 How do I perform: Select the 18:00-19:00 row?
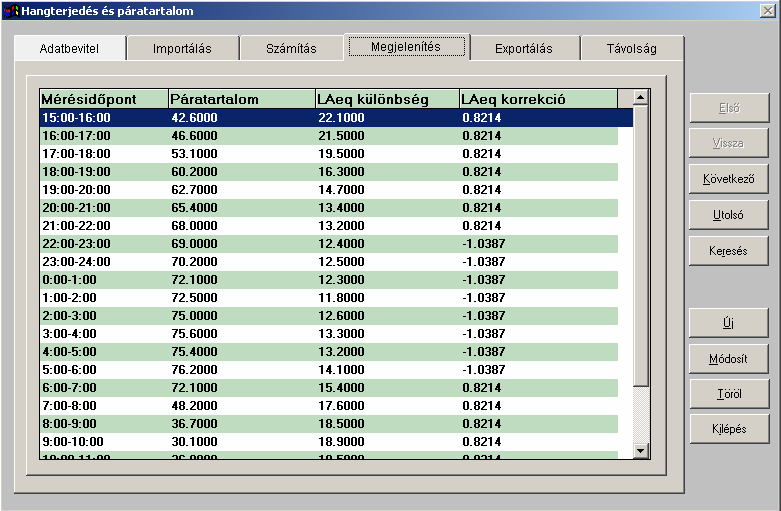329,172
